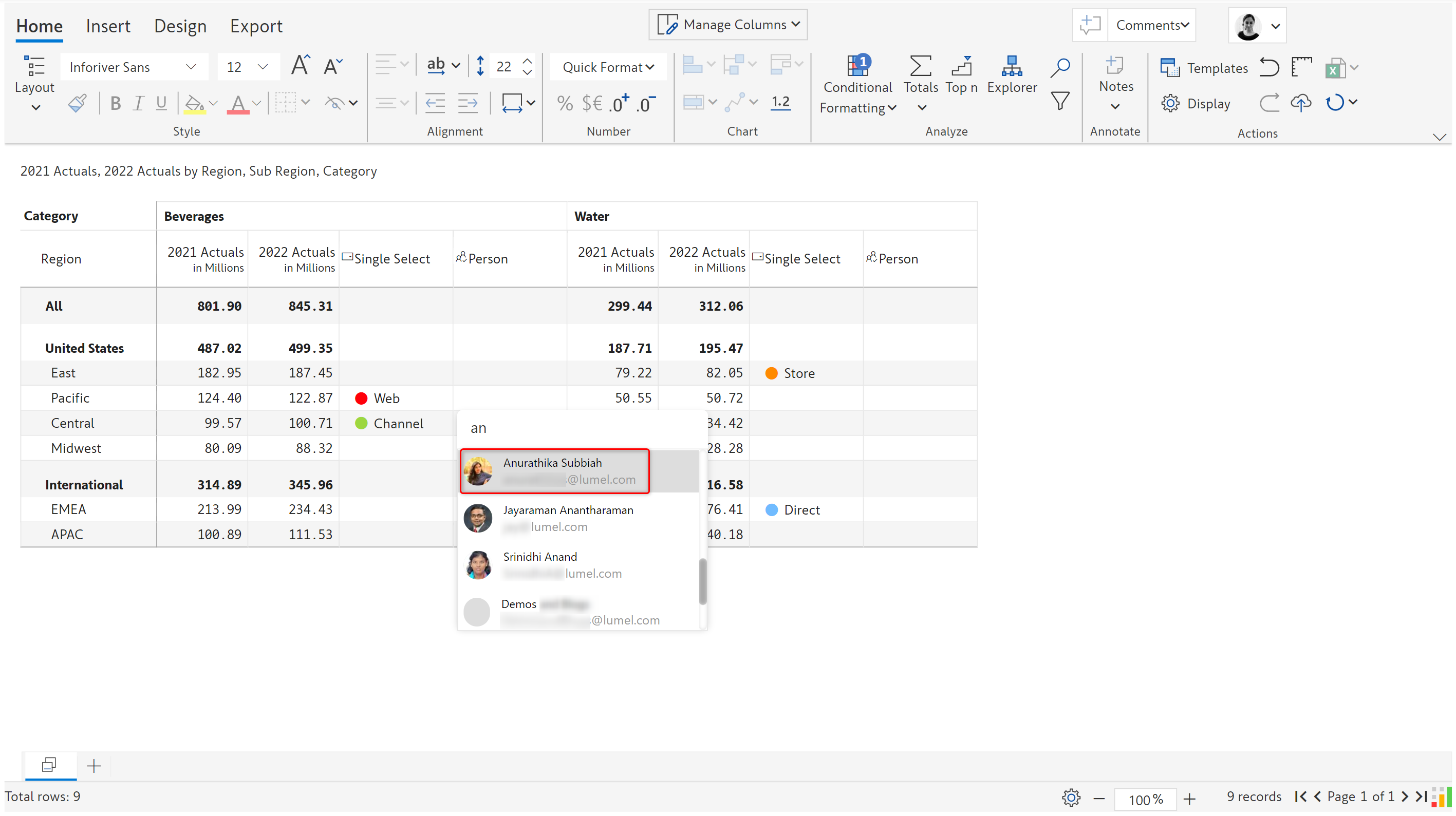Switch to the Insert tab
1456x816 pixels.
click(x=107, y=26)
